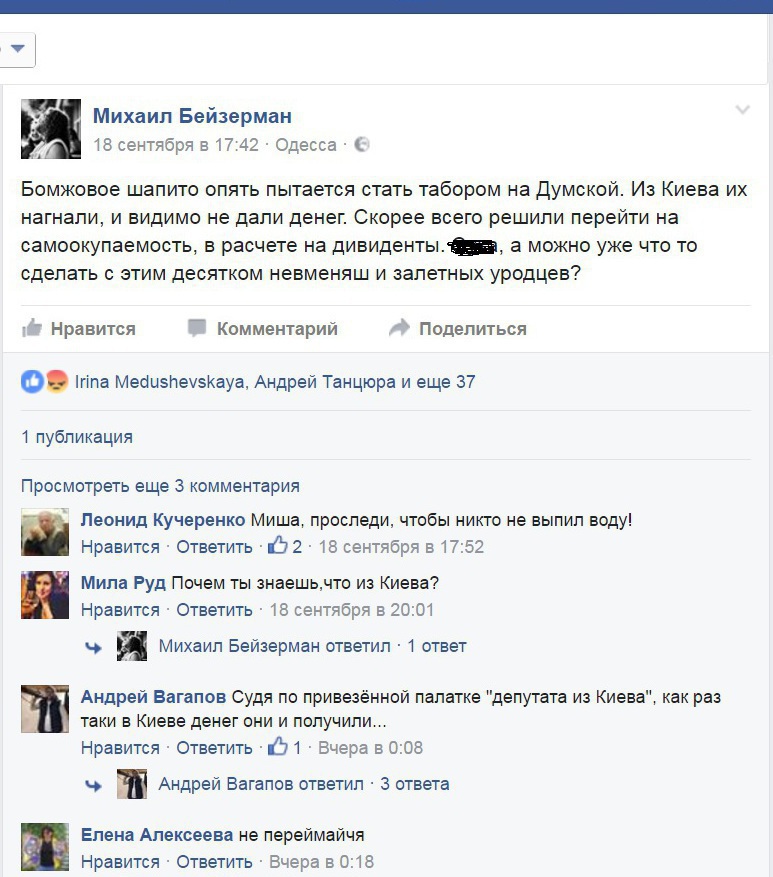Screen dimensions: 773x877
Task: Open the blue like reaction icon
Action: (x=32, y=382)
